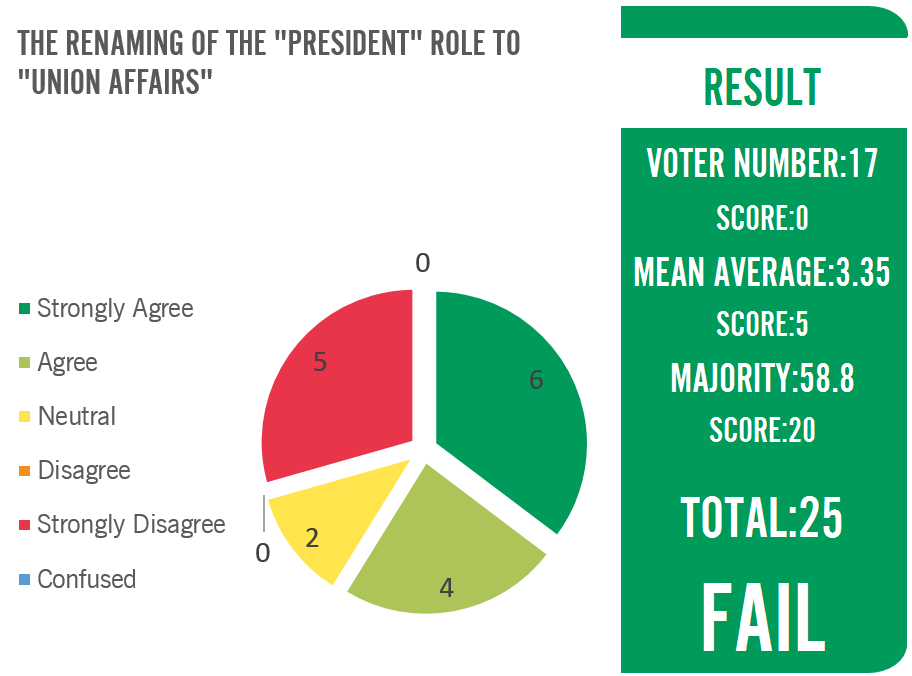
Task: Select the red pie slice labeled 5
Action: [340, 380]
